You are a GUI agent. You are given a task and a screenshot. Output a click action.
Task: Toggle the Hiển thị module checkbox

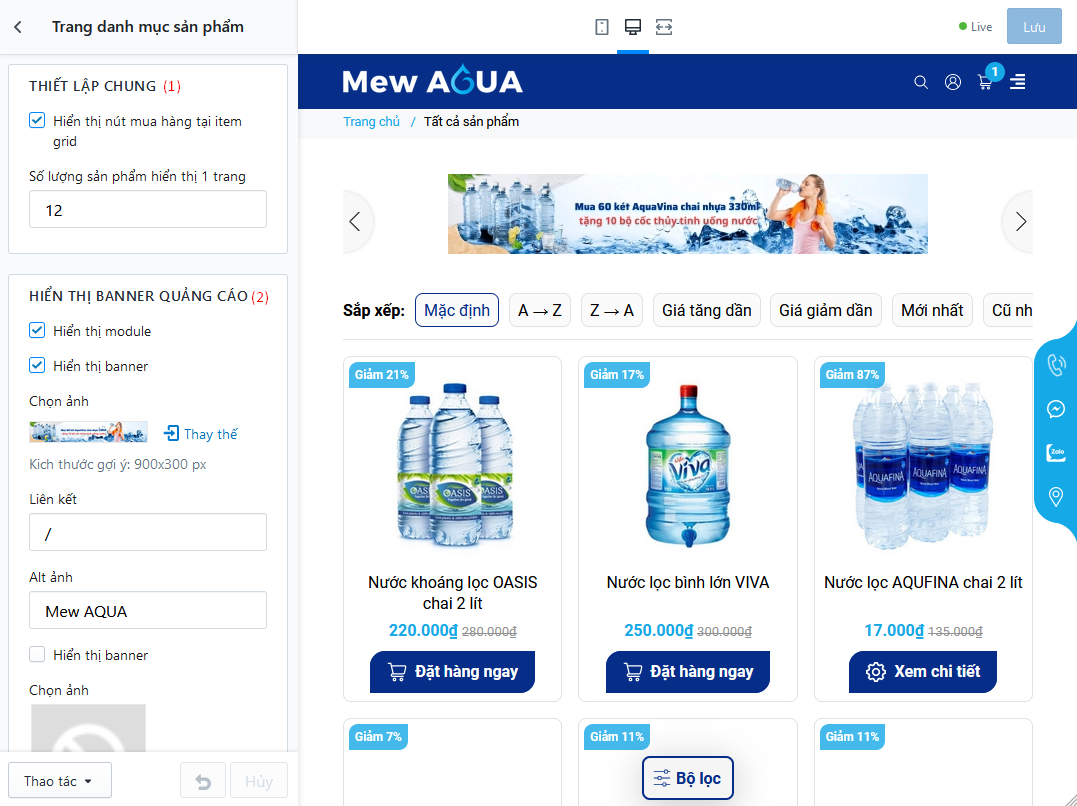pyautogui.click(x=37, y=330)
